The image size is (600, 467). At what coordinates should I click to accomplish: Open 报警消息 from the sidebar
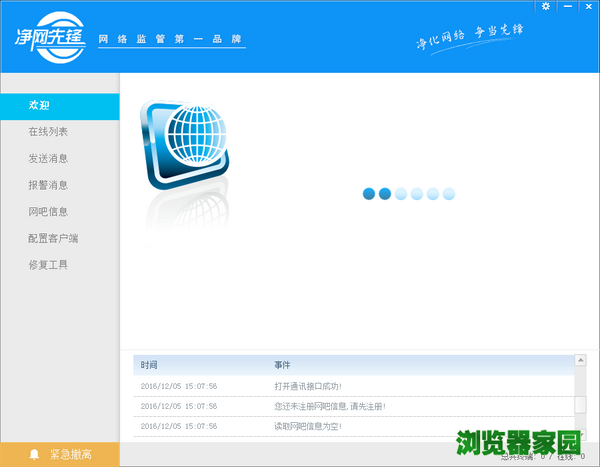[48, 185]
